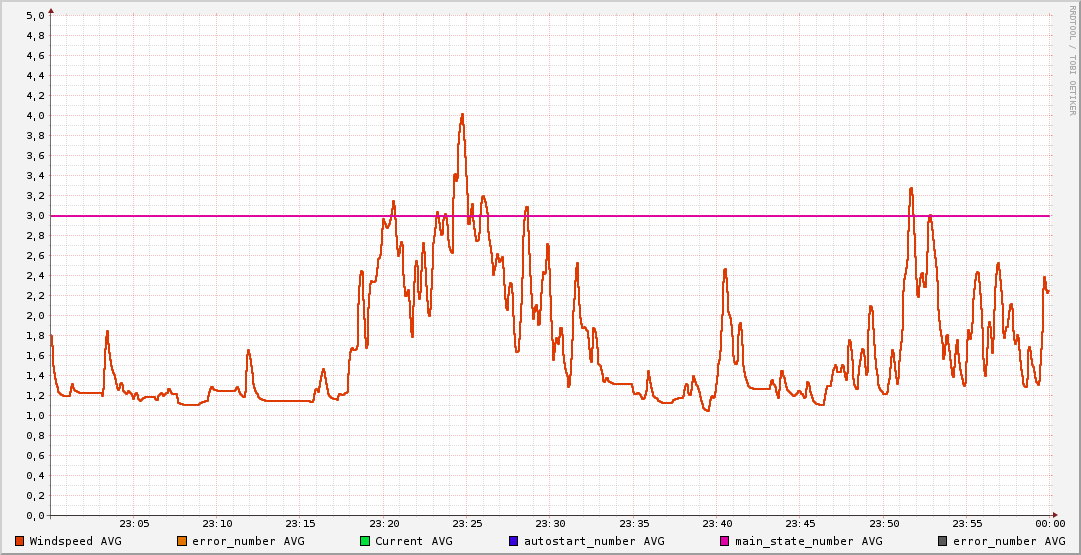Click the 23:25 time axis label
The width and height of the screenshot is (1081, 555).
click(467, 523)
